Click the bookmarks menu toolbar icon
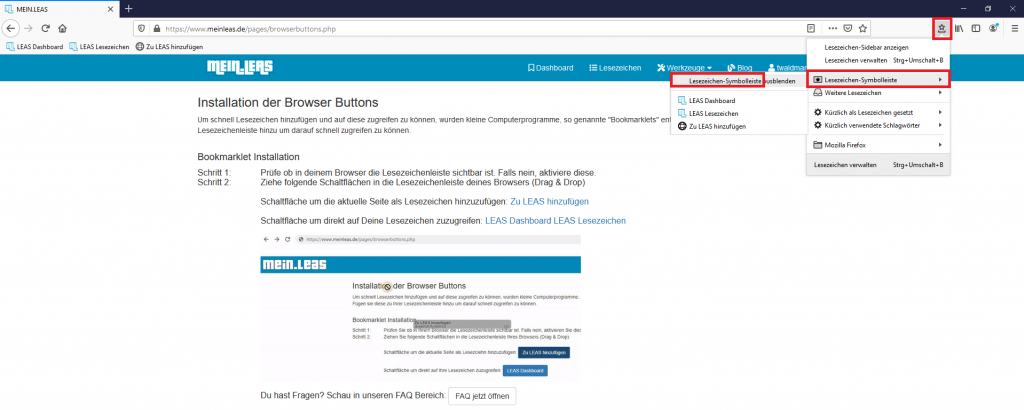This screenshot has width=1024, height=410. (x=942, y=28)
